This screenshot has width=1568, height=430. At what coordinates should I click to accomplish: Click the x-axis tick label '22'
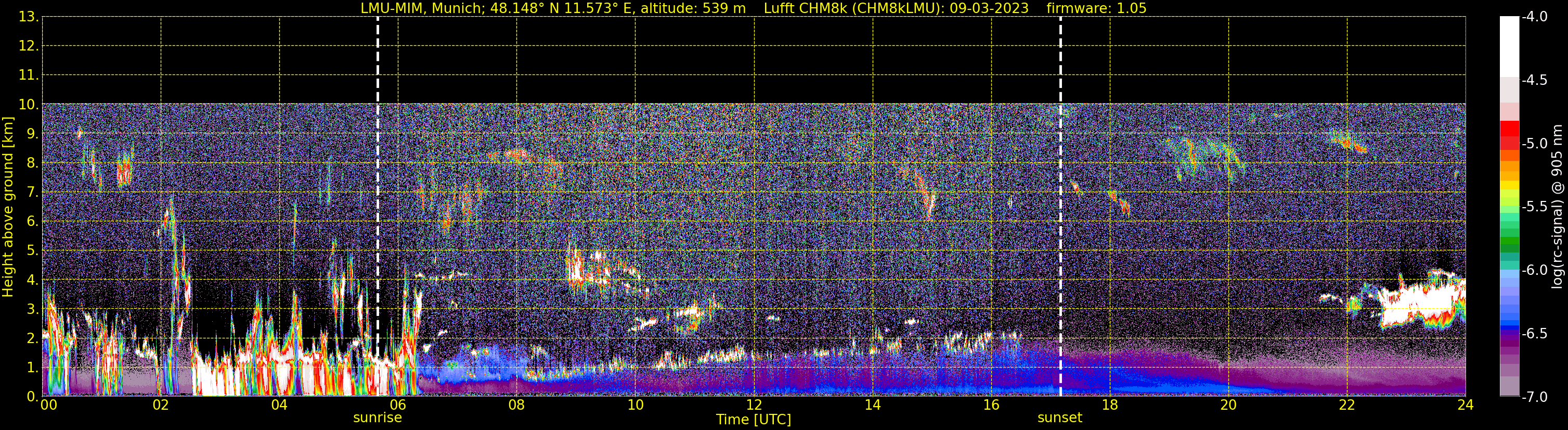(1347, 405)
